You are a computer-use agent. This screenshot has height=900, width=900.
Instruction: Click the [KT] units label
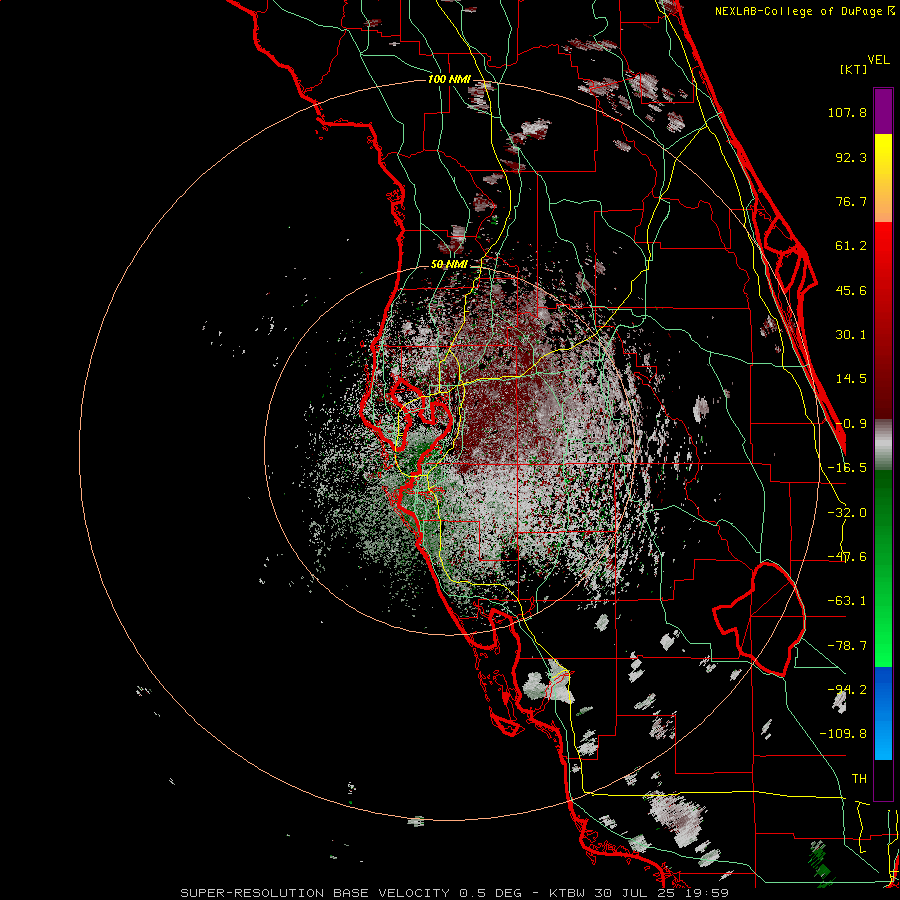[x=854, y=69]
